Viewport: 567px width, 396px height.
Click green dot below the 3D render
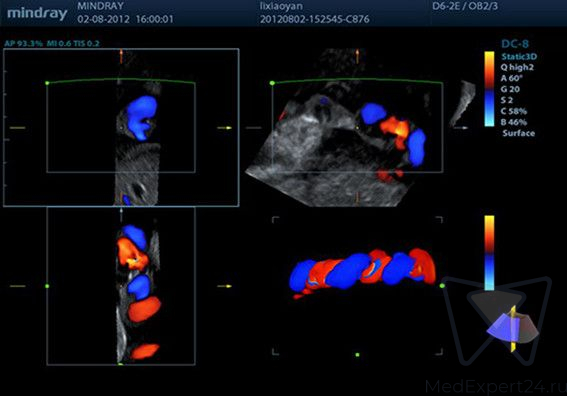[x=357, y=355]
